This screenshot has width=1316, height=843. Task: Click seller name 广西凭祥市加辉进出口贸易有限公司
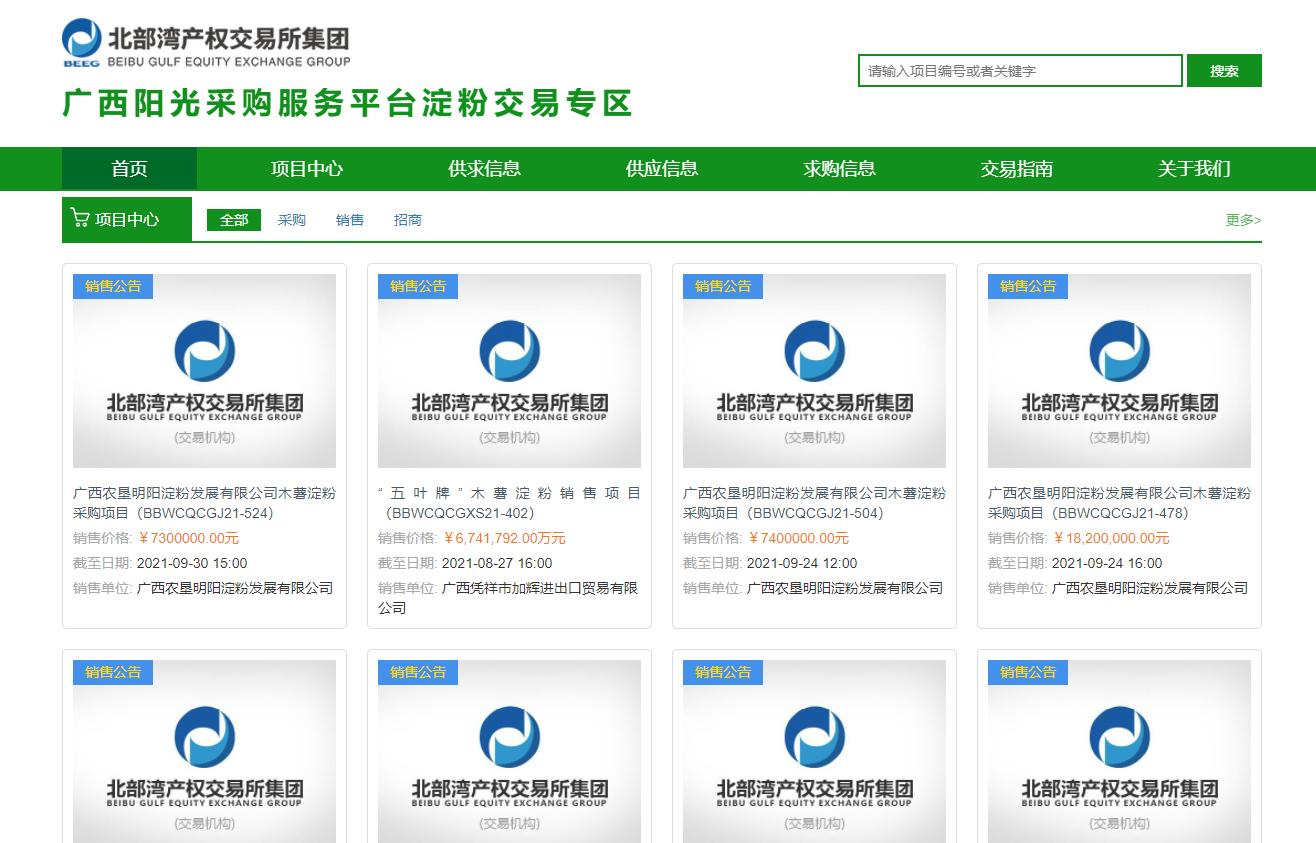(509, 598)
